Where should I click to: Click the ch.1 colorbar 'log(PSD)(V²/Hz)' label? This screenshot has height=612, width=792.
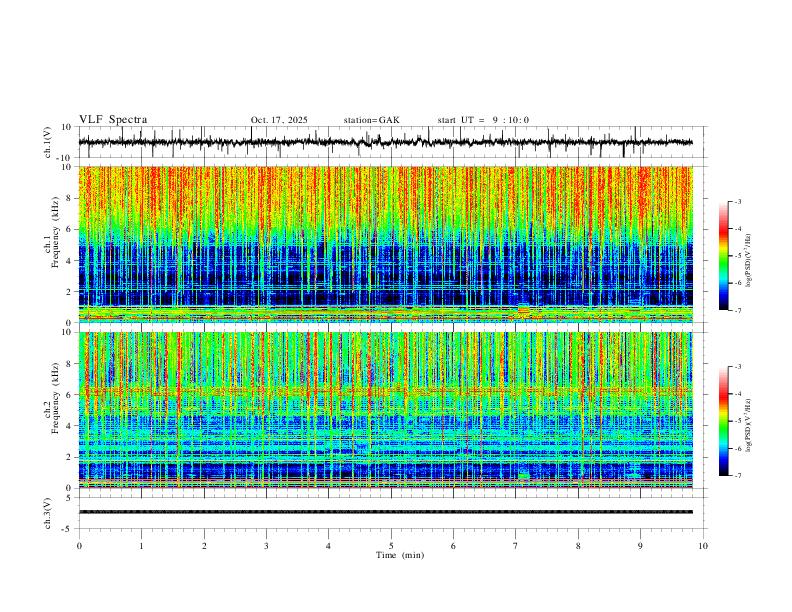(749, 260)
